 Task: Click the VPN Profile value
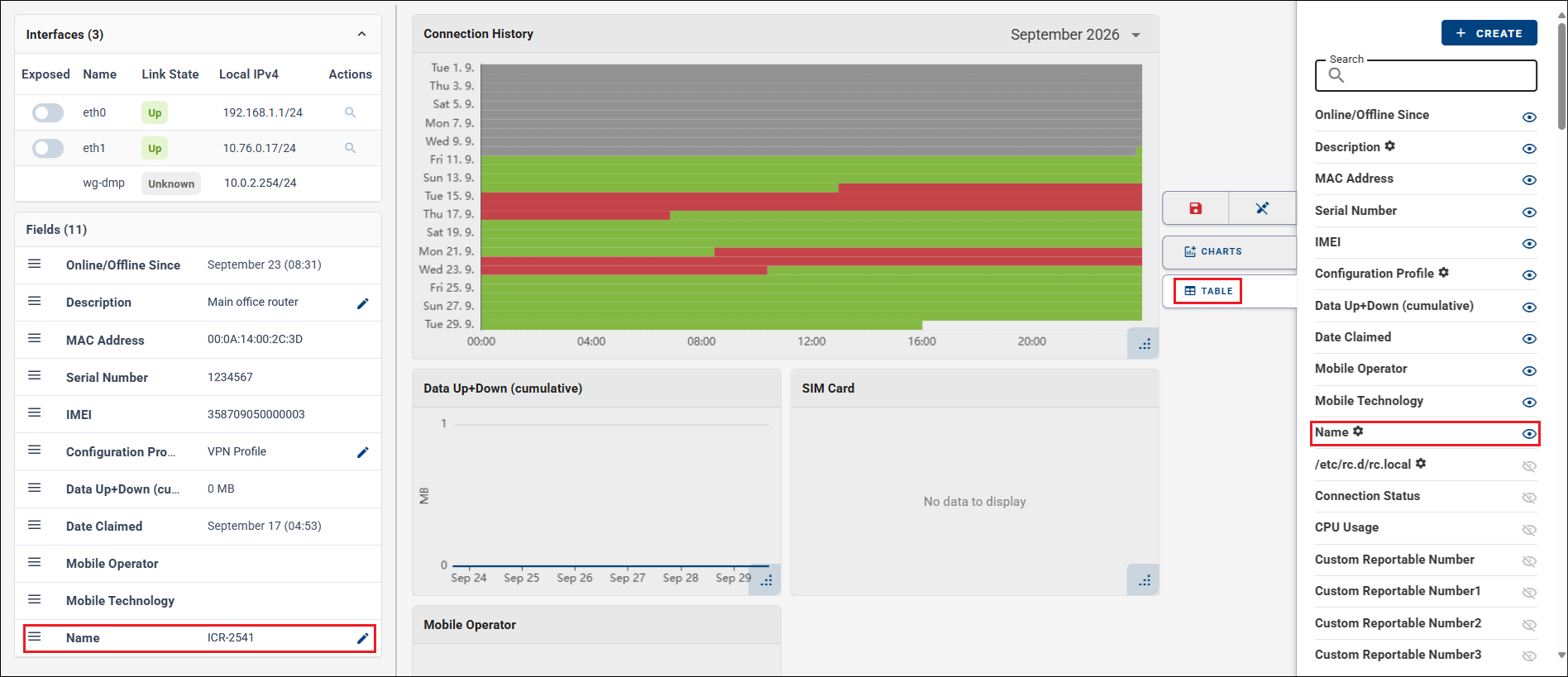pyautogui.click(x=237, y=451)
